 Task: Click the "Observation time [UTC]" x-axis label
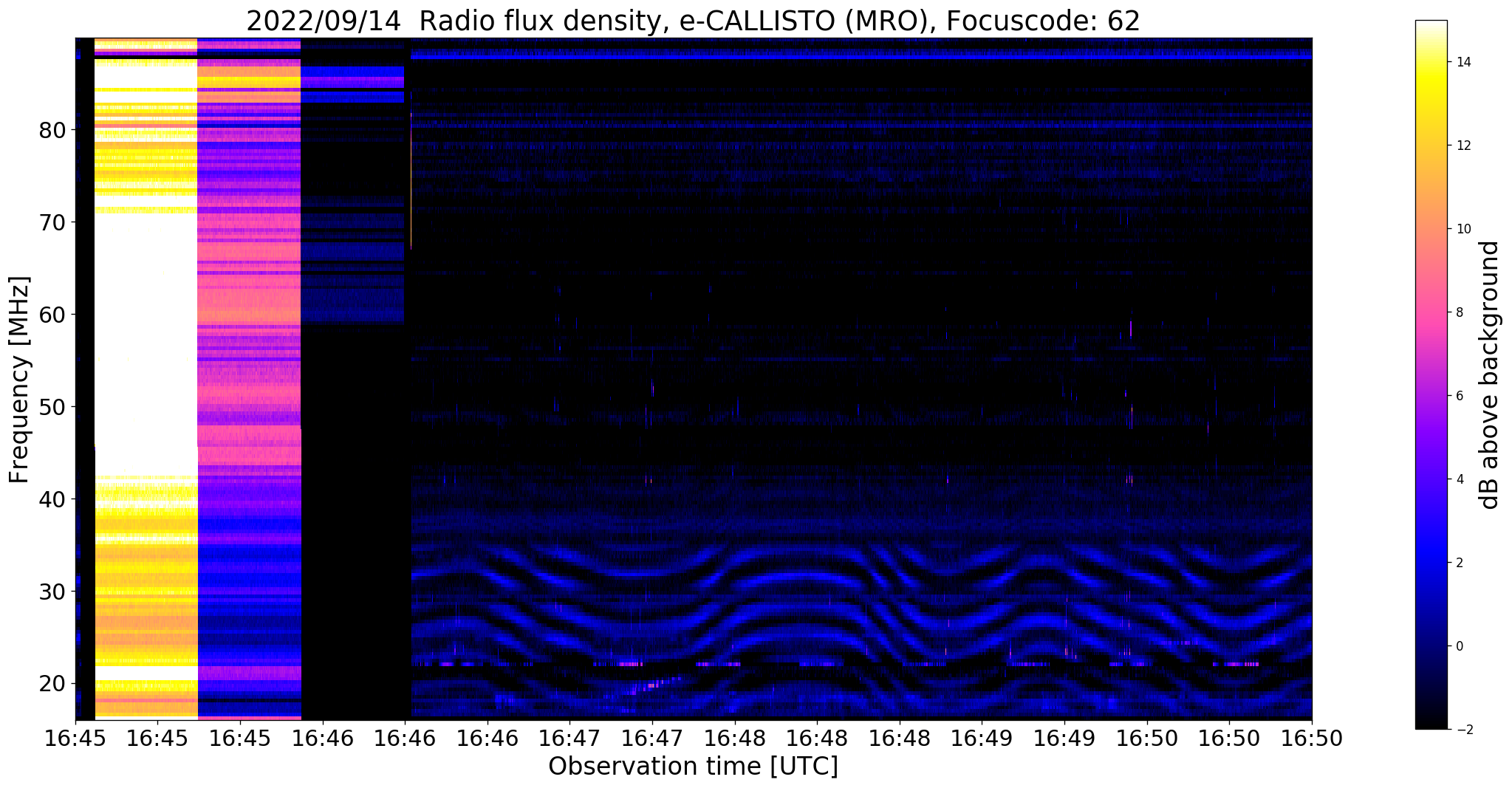click(x=693, y=767)
